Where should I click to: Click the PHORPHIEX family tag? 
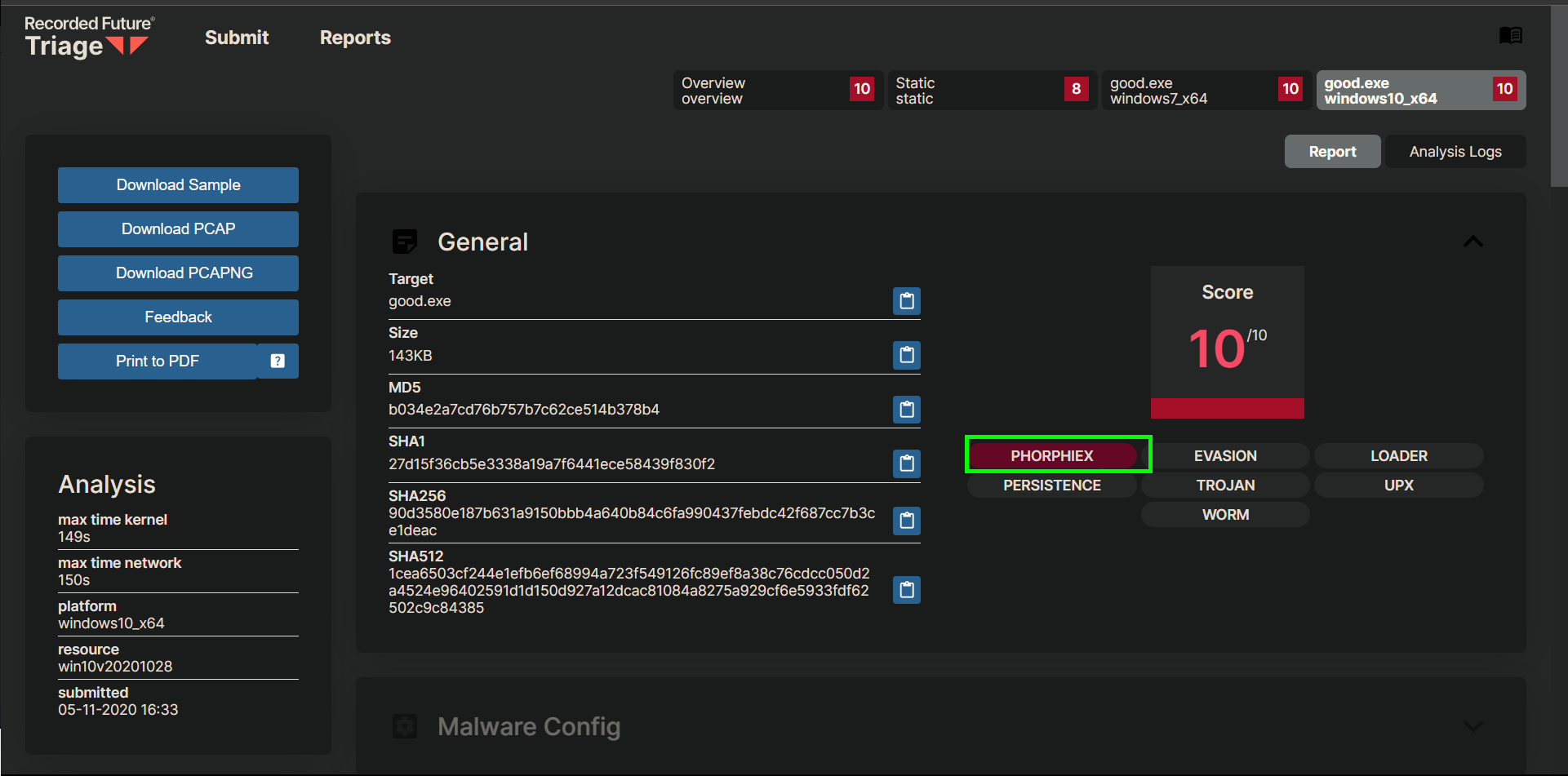(x=1051, y=455)
